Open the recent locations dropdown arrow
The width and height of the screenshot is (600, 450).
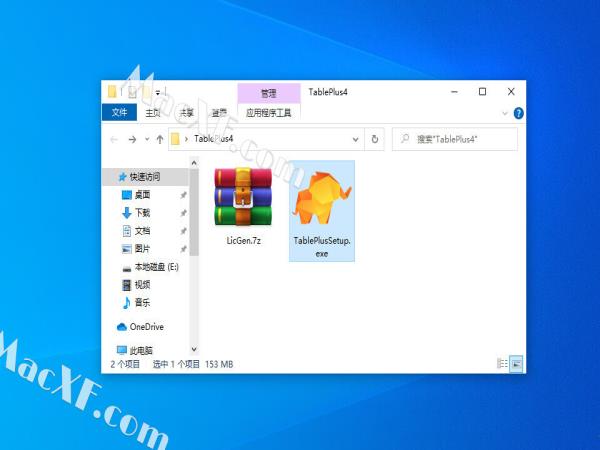tap(146, 139)
